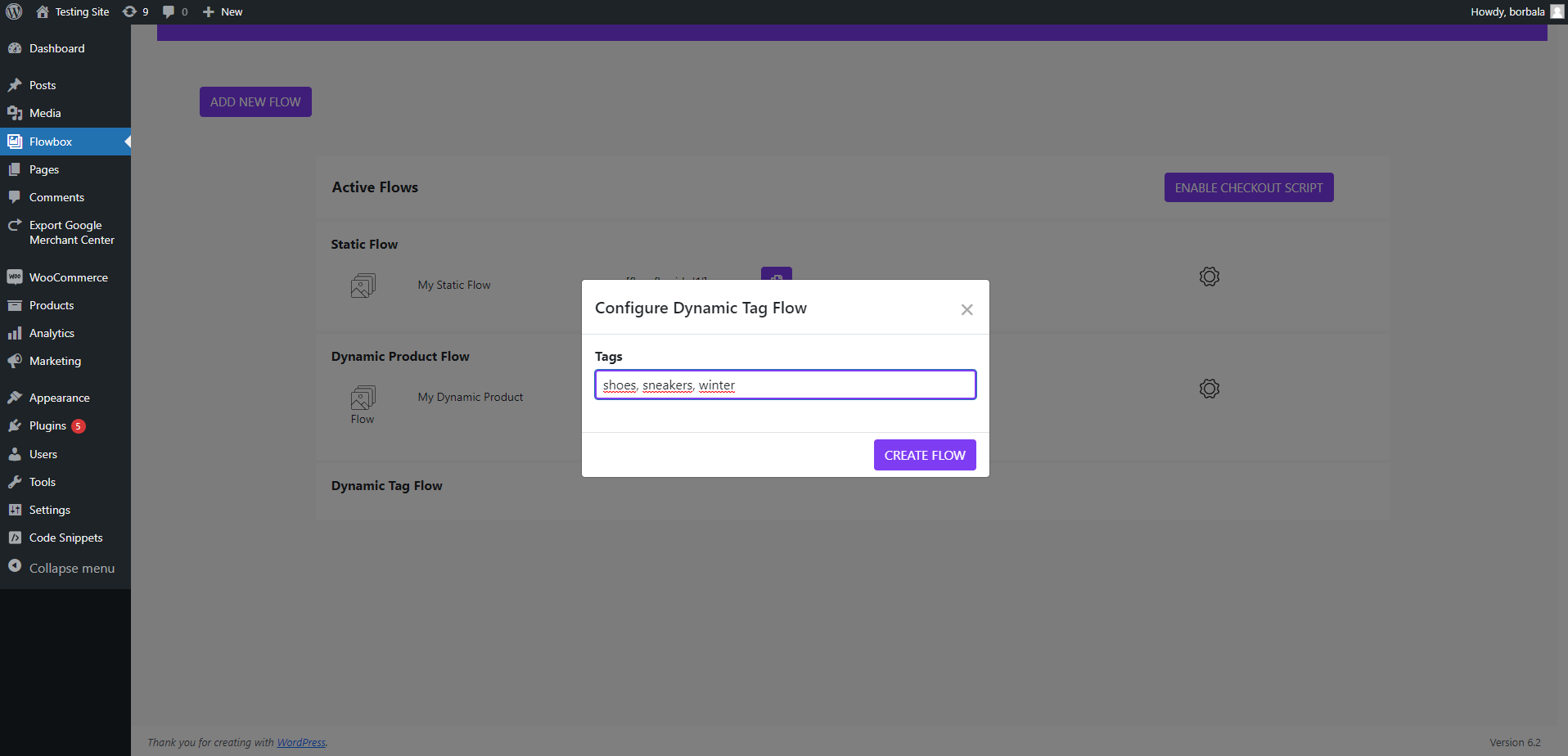Open Comments in the sidebar
Screen dimensions: 1568x756
(65, 197)
